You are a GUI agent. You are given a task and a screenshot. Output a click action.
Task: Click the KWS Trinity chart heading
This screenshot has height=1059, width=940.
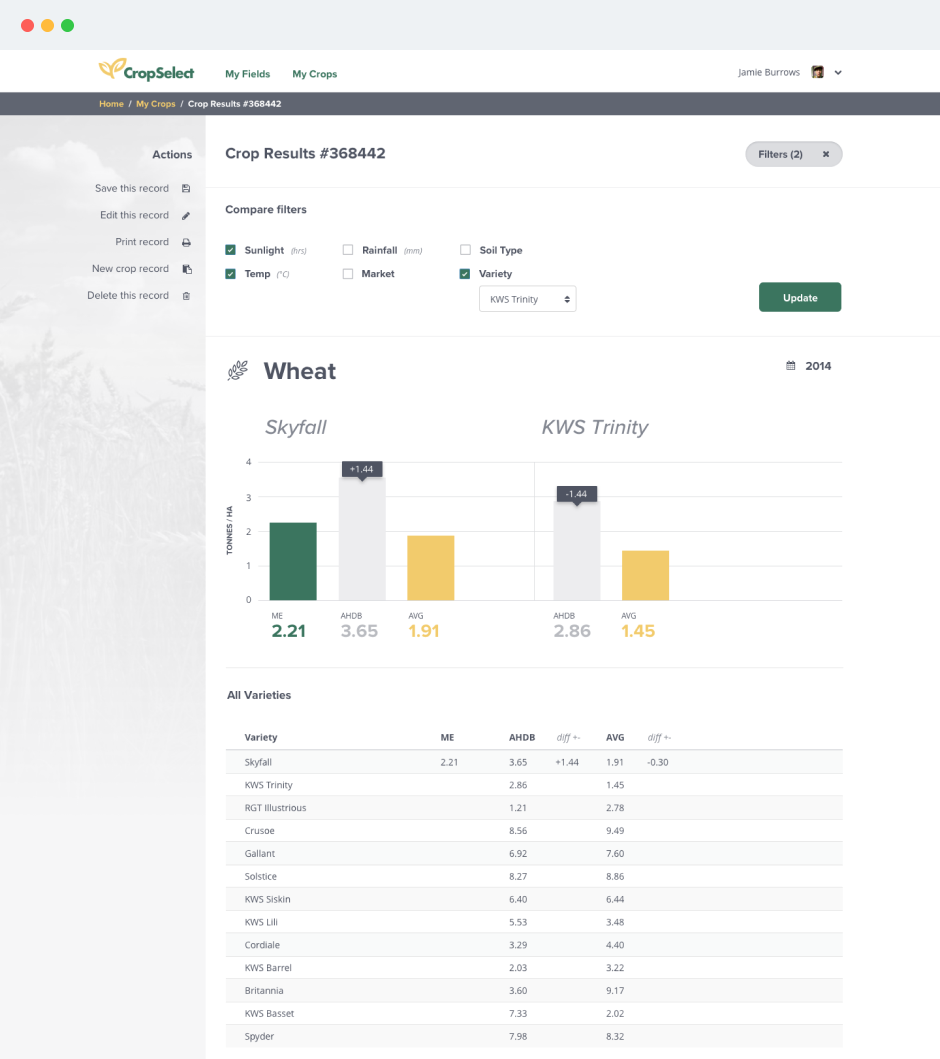595,427
